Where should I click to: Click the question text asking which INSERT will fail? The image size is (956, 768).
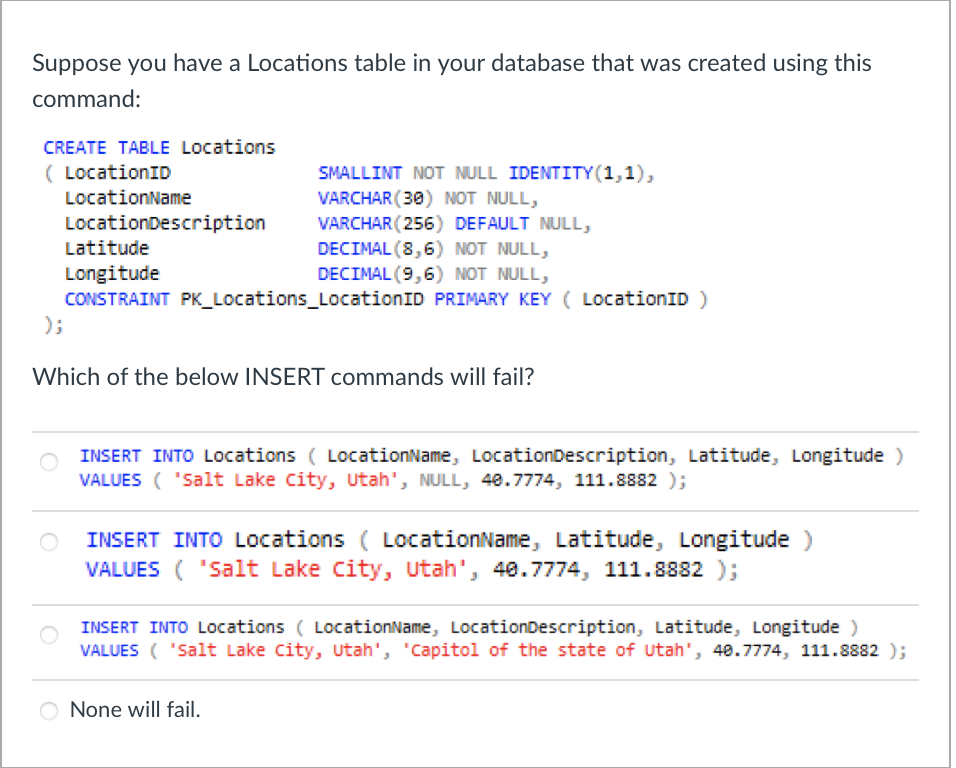pyautogui.click(x=287, y=377)
